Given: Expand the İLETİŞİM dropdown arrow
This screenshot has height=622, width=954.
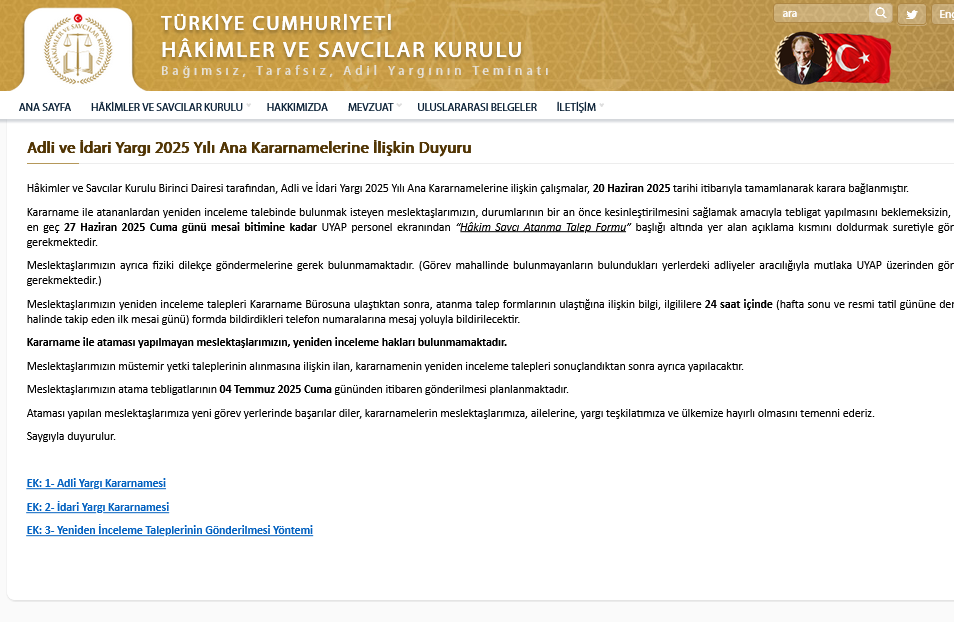Looking at the screenshot, I should (x=602, y=106).
